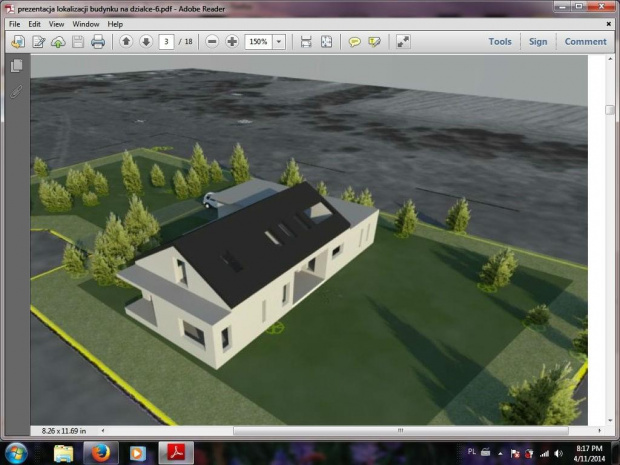Go to previous page with up arrow

click(x=126, y=42)
